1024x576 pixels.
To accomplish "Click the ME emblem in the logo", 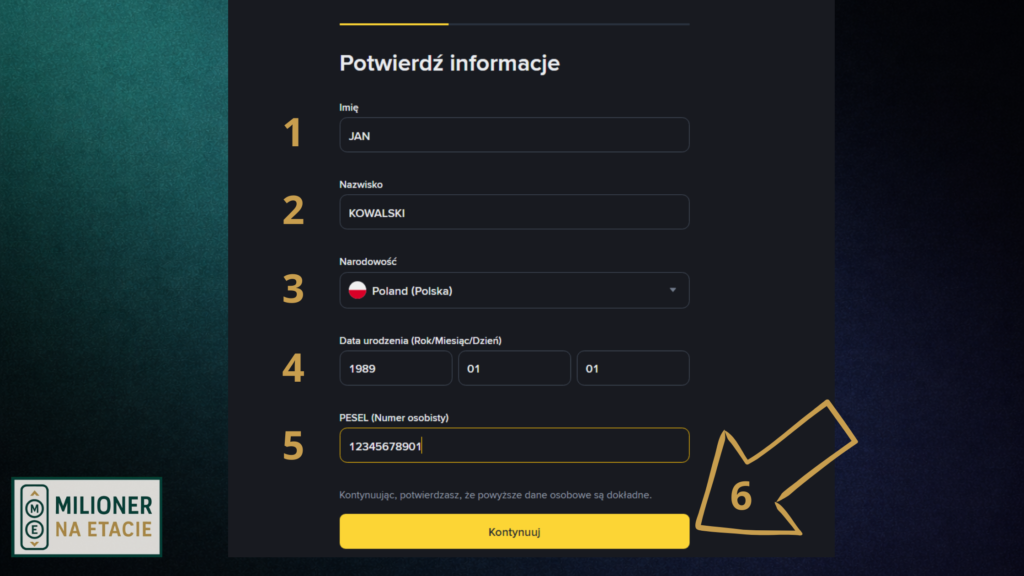I will click(x=35, y=517).
